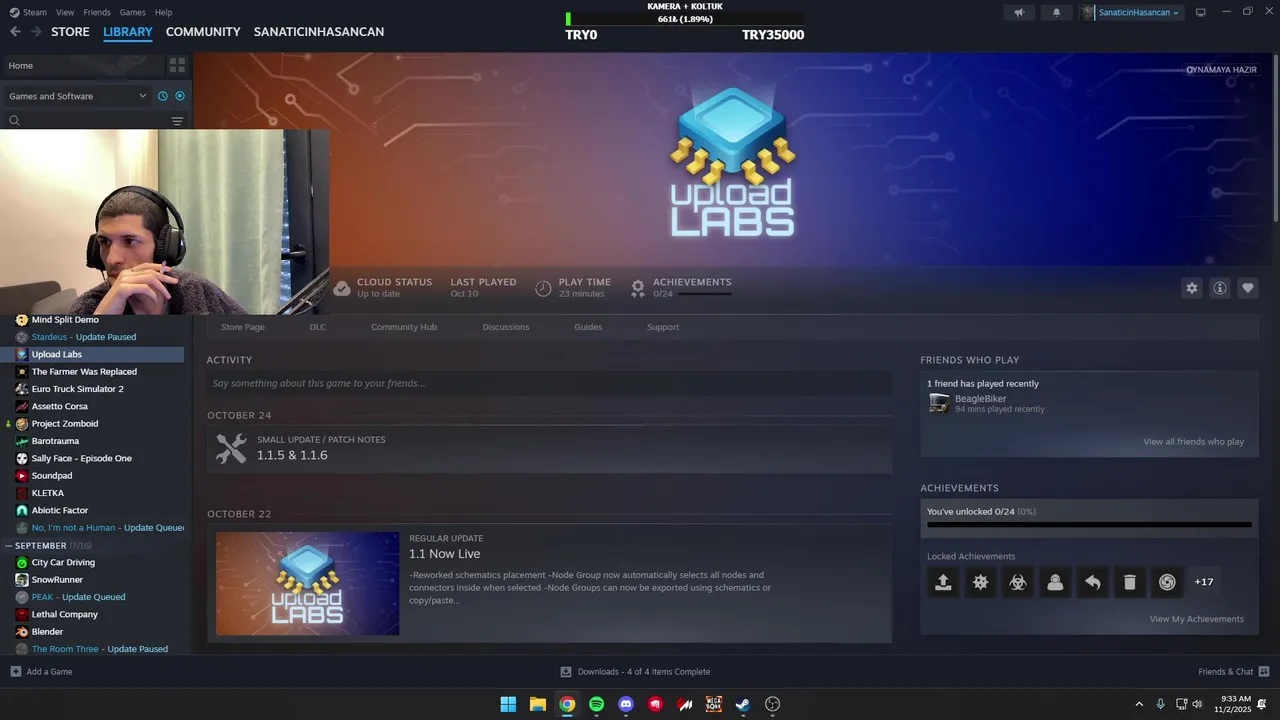Click the library search magnifier icon
The width and height of the screenshot is (1280, 720).
pyautogui.click(x=14, y=121)
